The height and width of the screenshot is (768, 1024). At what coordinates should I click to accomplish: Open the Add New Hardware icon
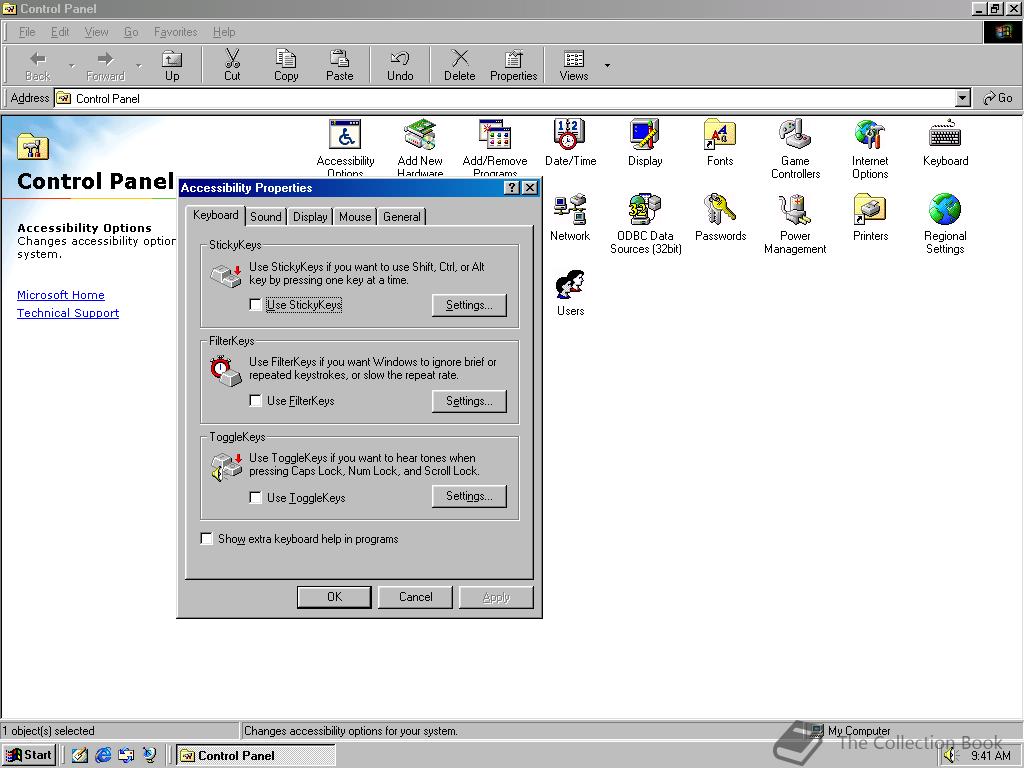pyautogui.click(x=420, y=136)
